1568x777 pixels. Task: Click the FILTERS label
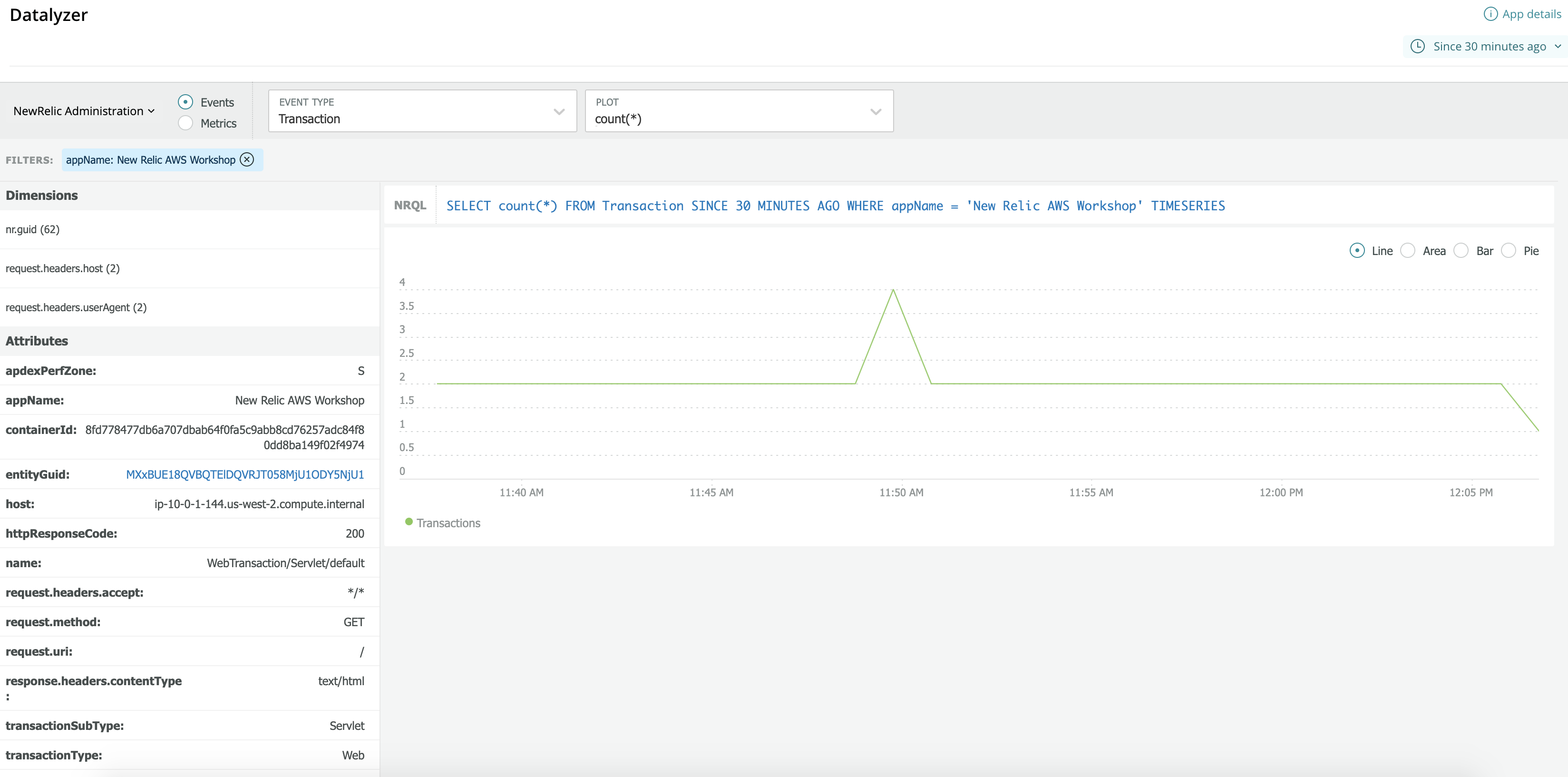click(x=29, y=160)
